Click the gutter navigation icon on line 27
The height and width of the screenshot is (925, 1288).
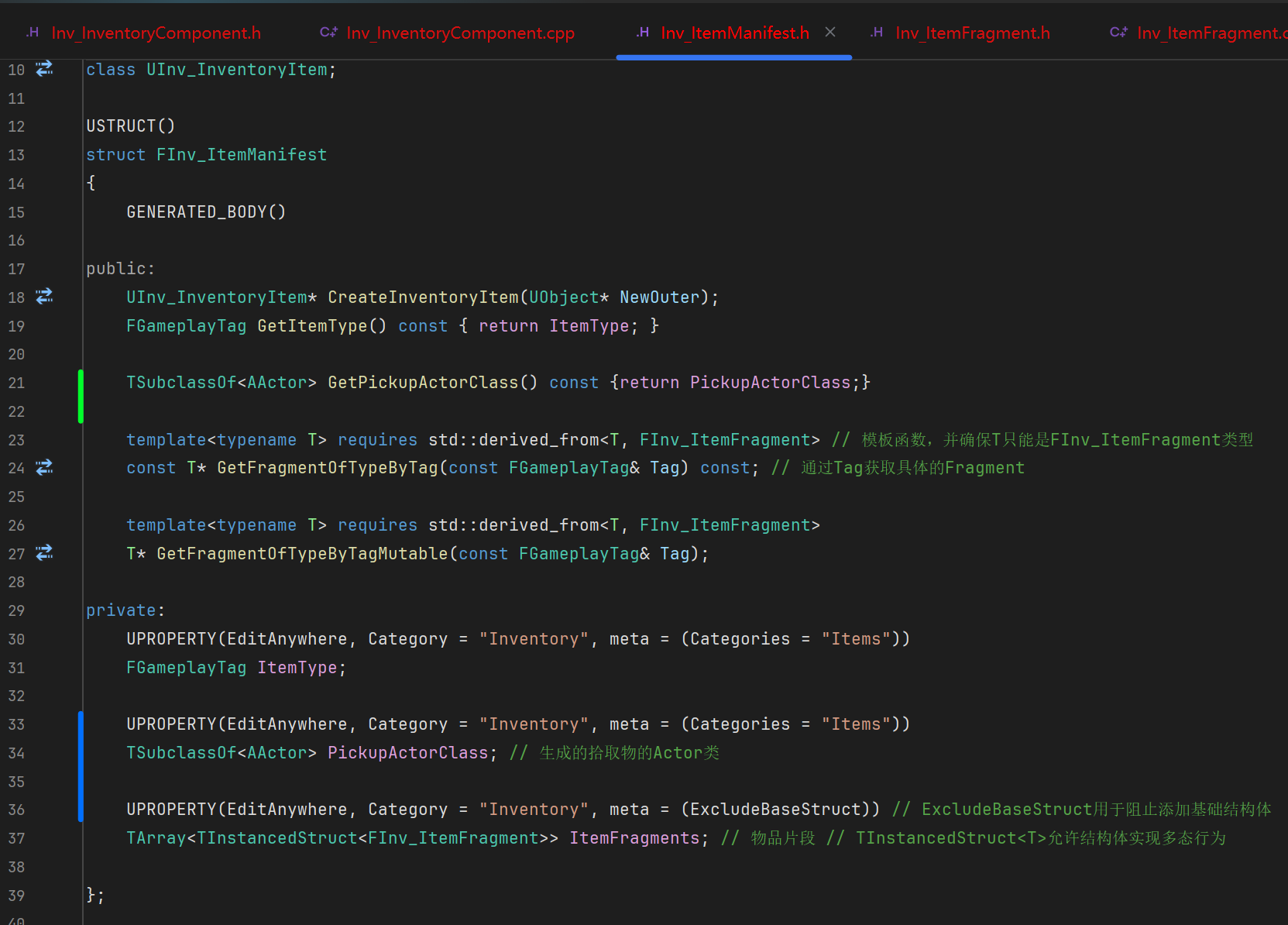point(45,552)
